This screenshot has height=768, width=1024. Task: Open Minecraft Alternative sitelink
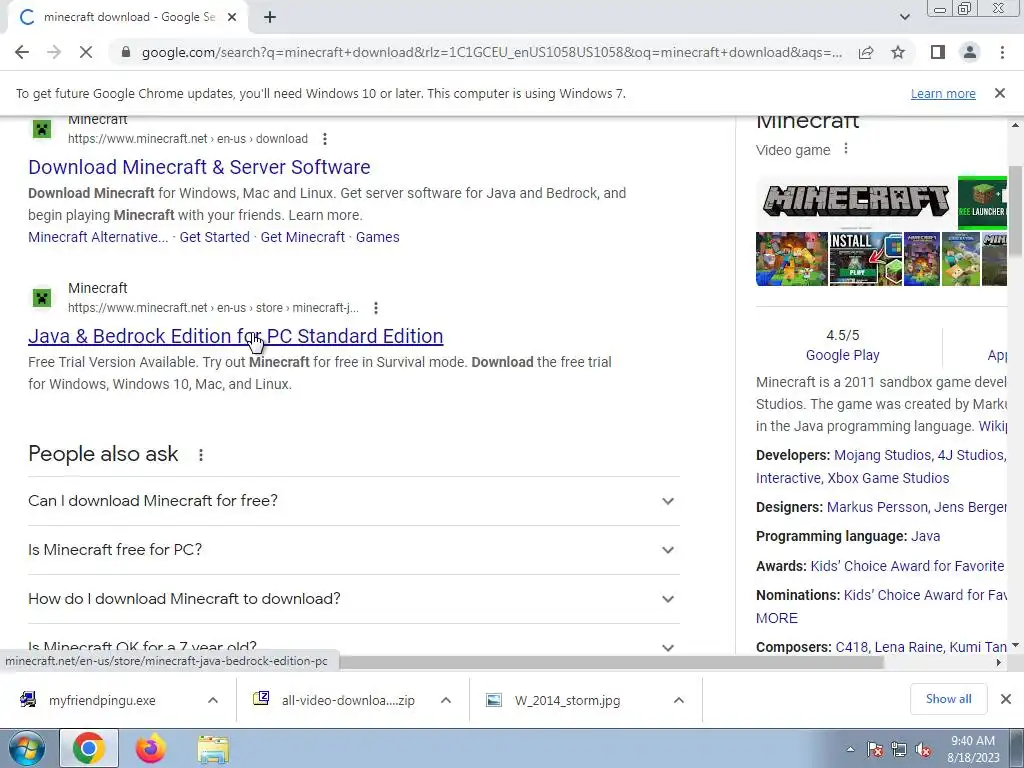pos(98,237)
